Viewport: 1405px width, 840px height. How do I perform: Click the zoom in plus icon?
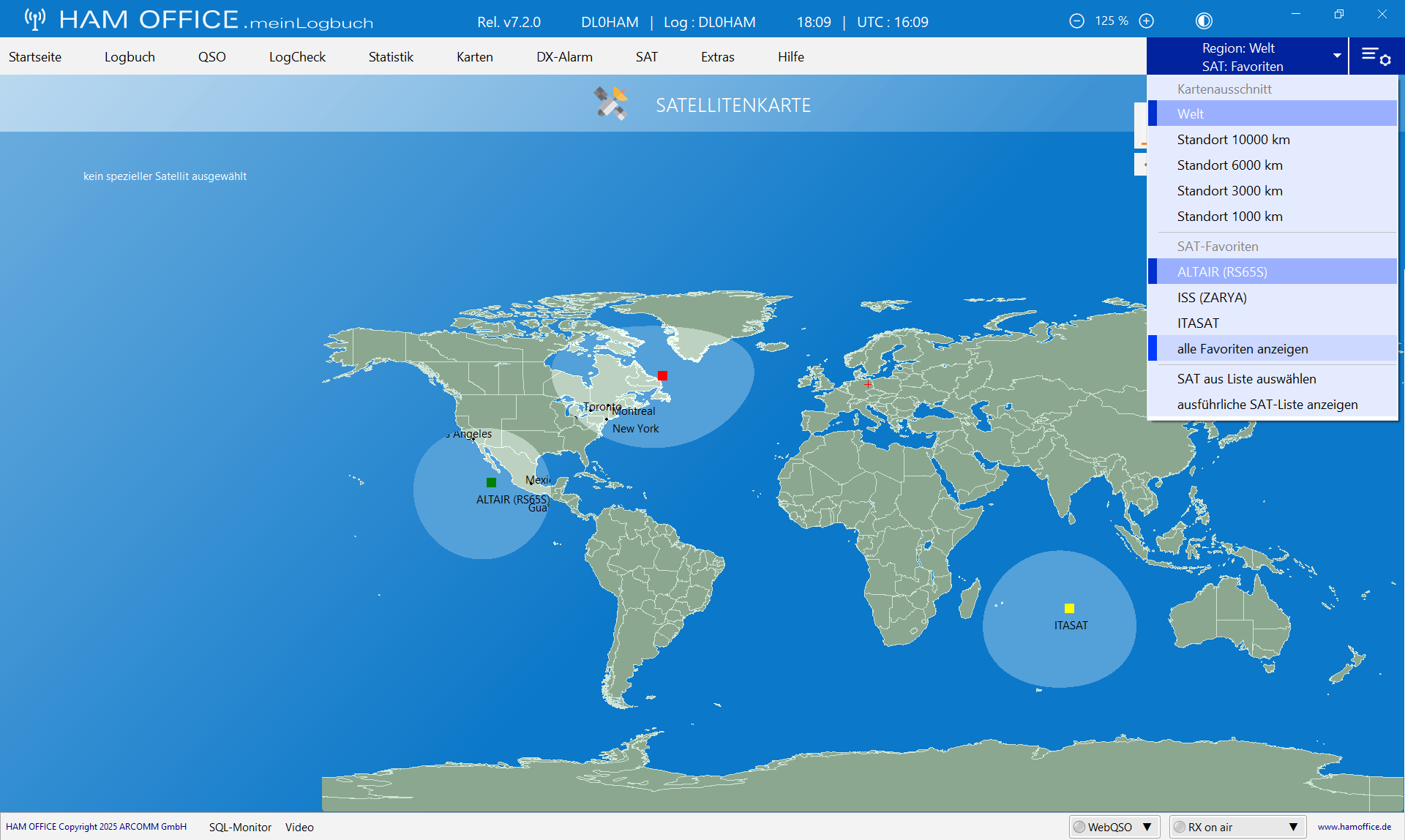1147,21
